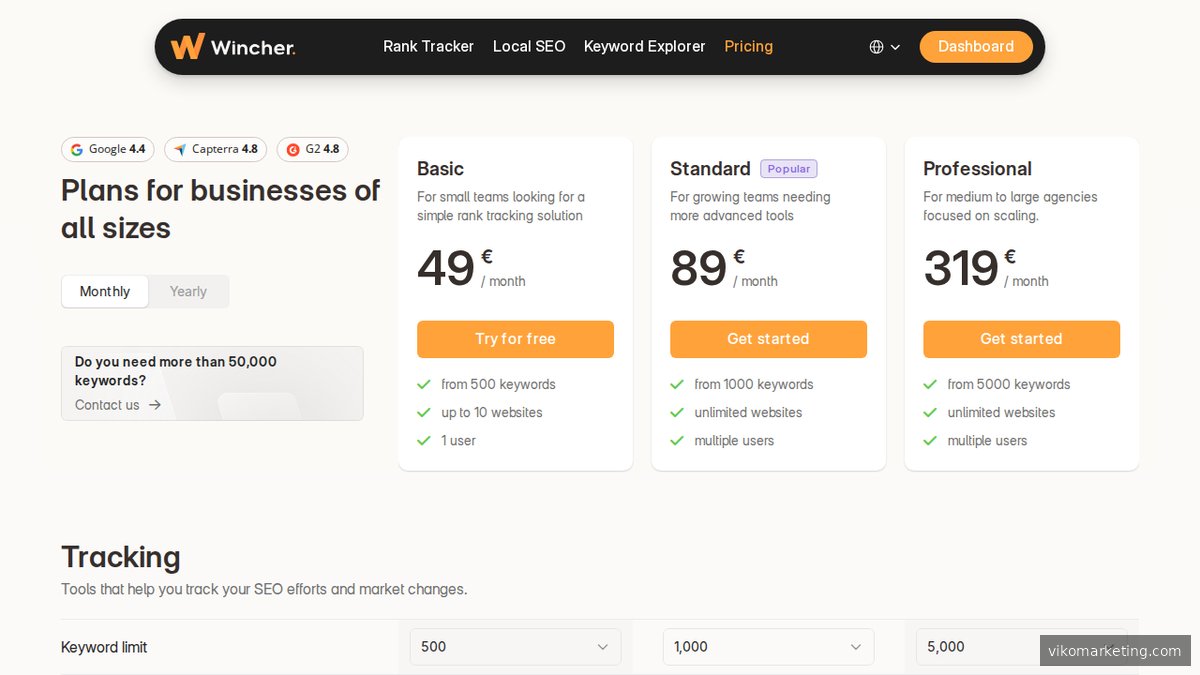Screen dimensions: 1200x675
Task: Switch billing to Monthly
Action: (105, 292)
